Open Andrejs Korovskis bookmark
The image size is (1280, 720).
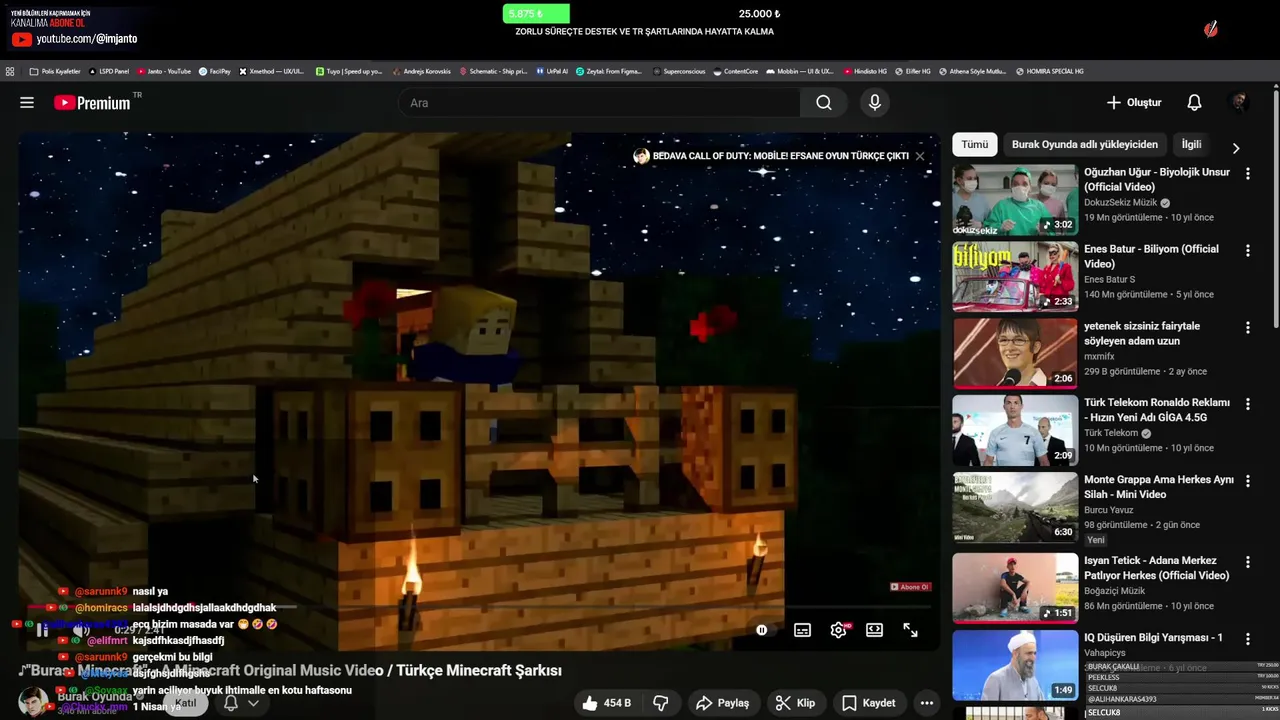coord(421,71)
